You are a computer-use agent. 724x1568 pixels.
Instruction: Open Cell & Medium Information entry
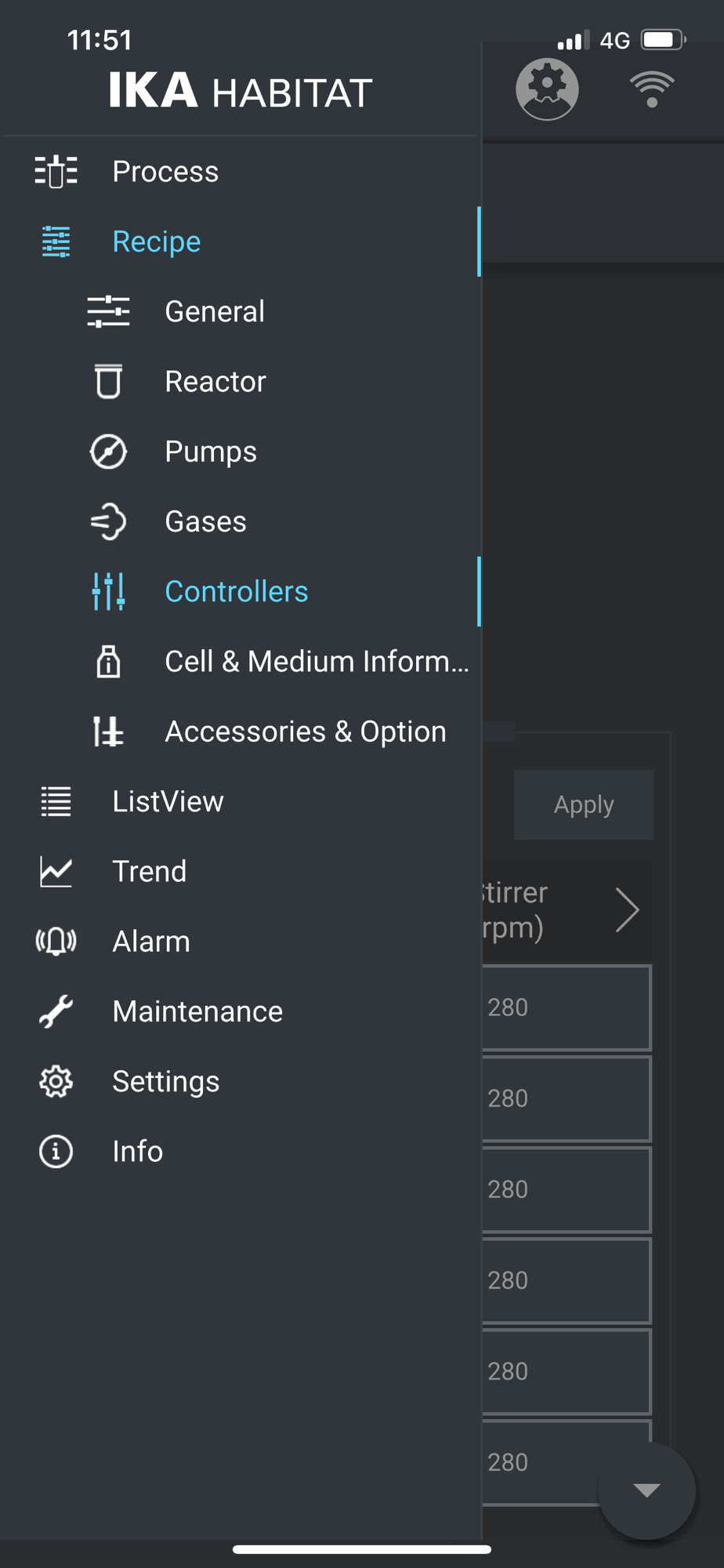pos(317,662)
